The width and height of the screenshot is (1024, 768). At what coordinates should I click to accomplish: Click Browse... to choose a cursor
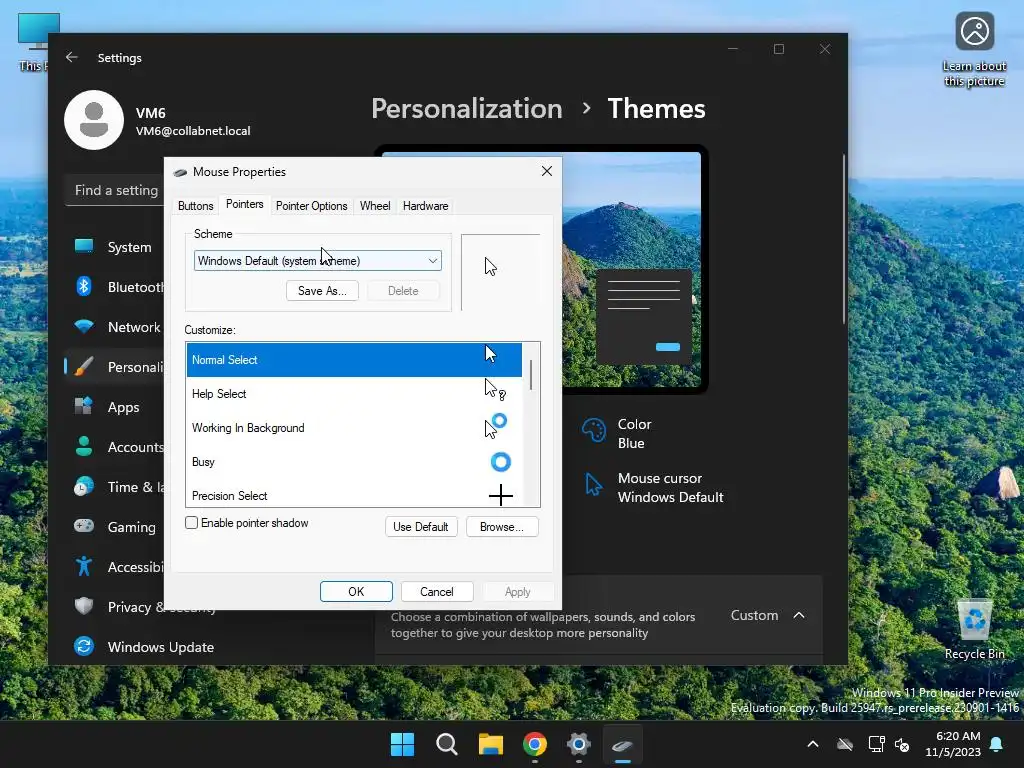(x=502, y=526)
